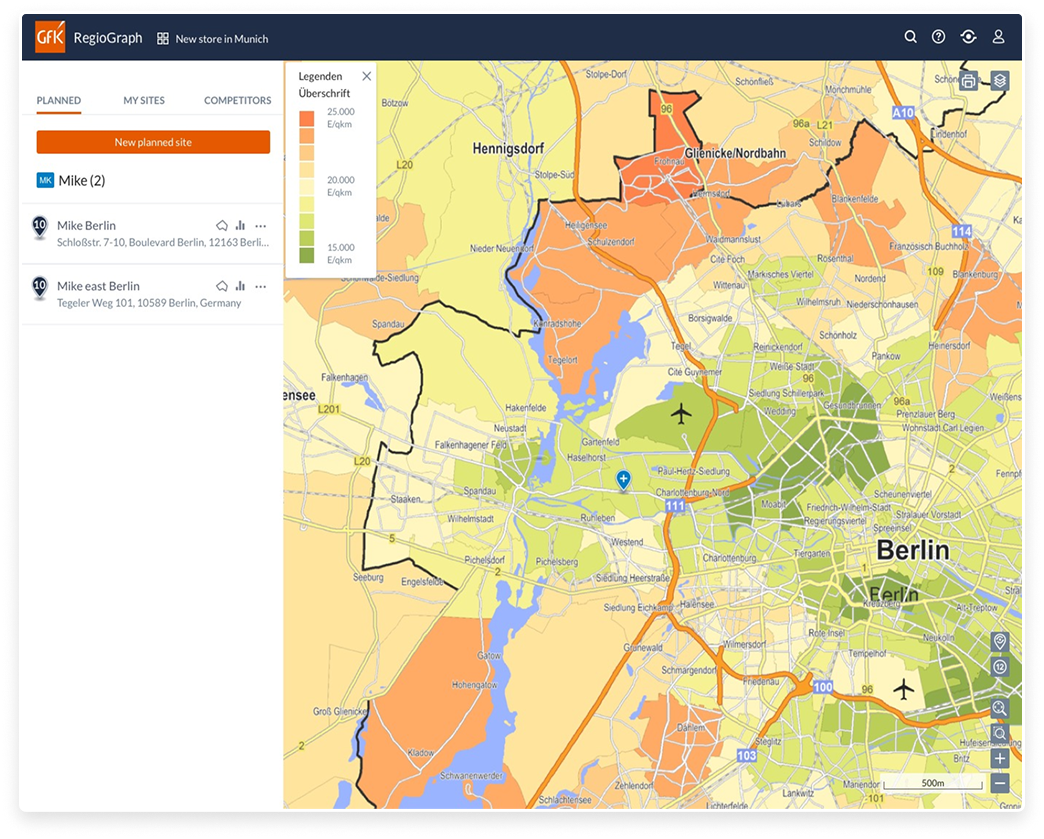Toggle the circled 12 cluster button
The height and width of the screenshot is (839, 1044).
[x=999, y=667]
